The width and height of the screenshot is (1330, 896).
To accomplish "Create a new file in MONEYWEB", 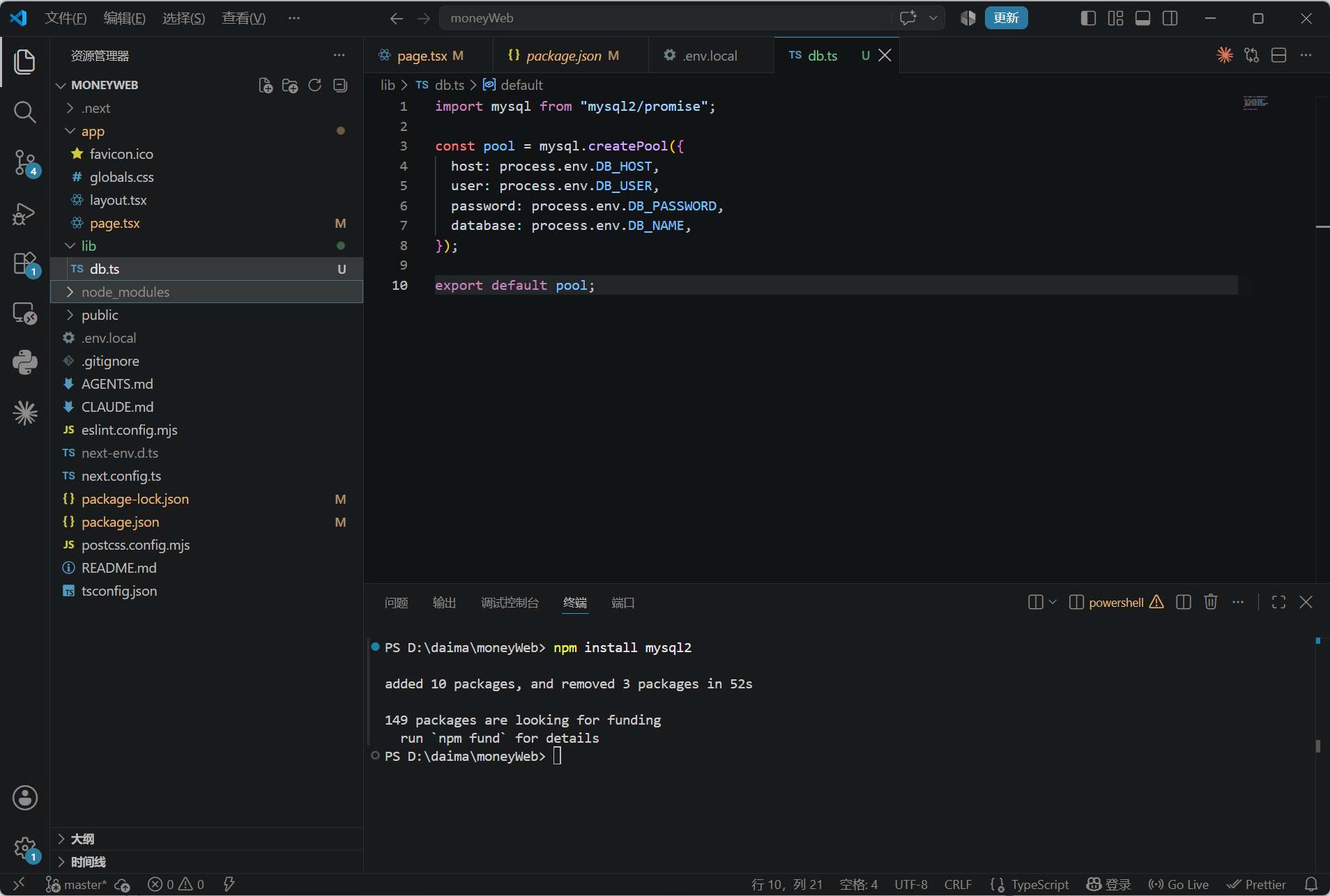I will click(x=265, y=85).
